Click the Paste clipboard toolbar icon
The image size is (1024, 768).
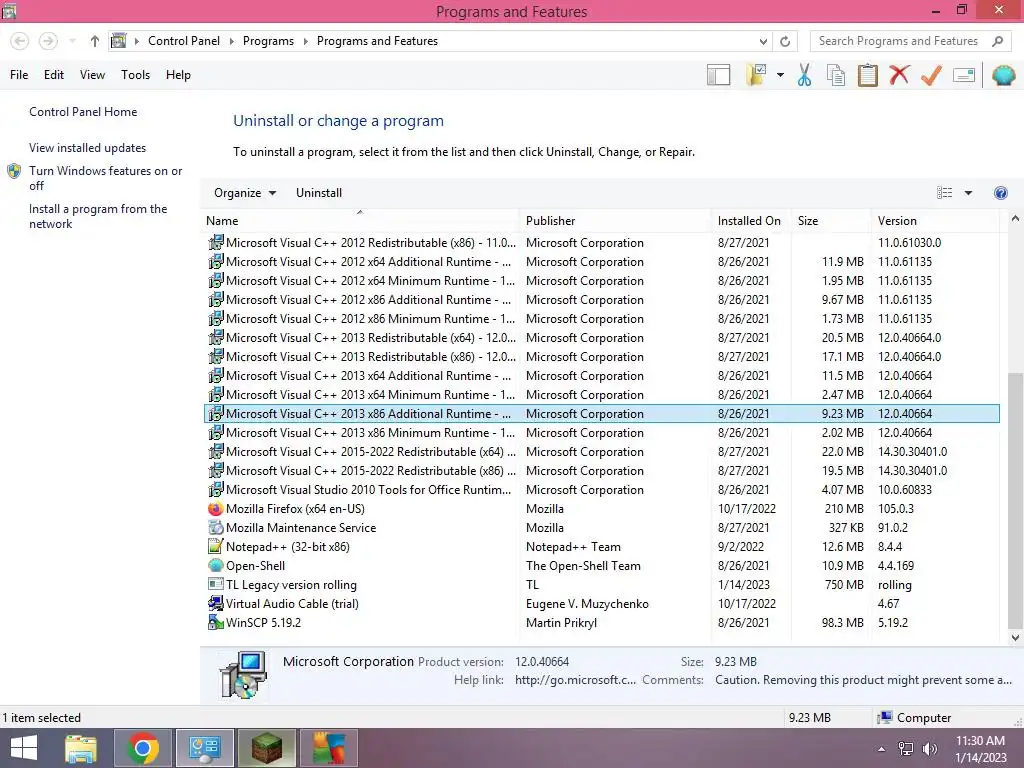(x=867, y=75)
